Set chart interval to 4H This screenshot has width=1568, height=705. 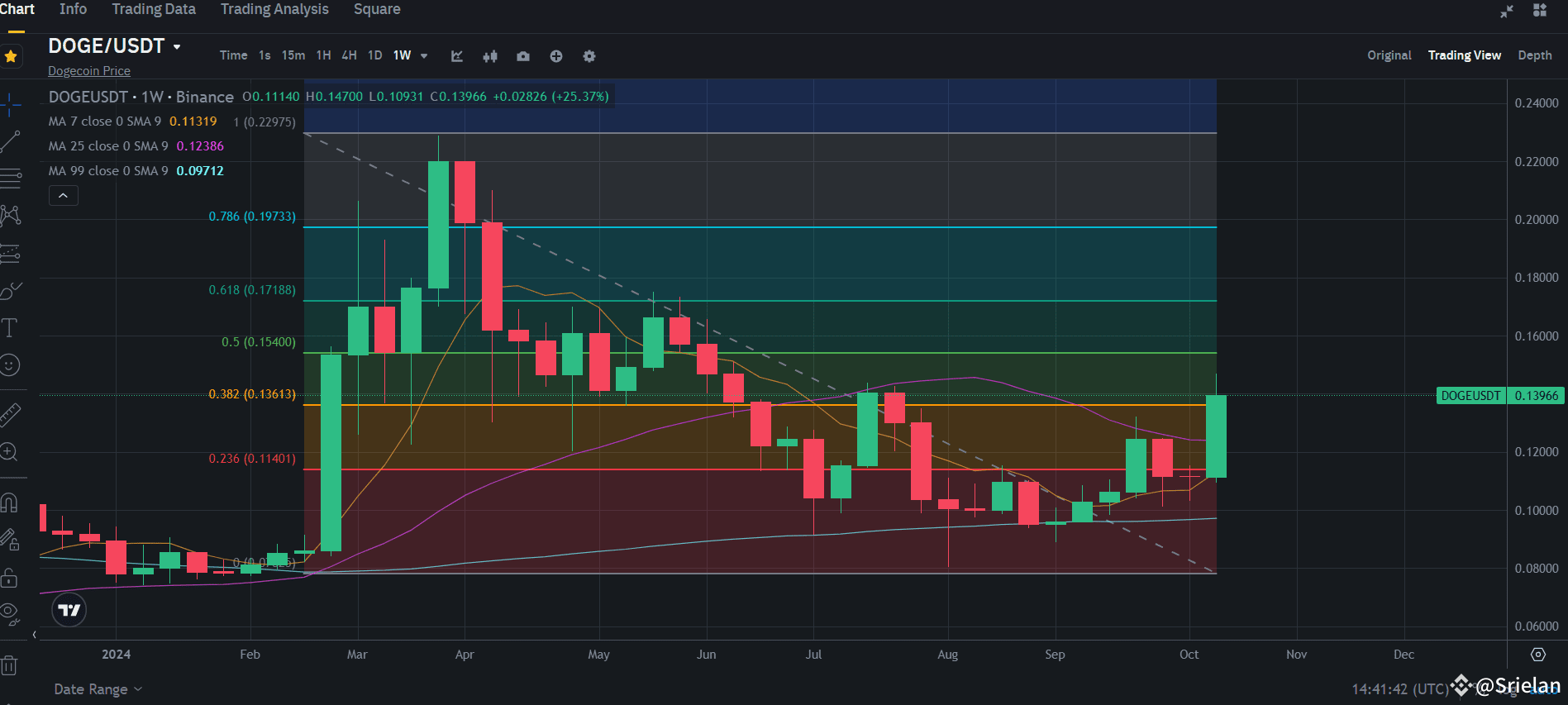click(350, 55)
